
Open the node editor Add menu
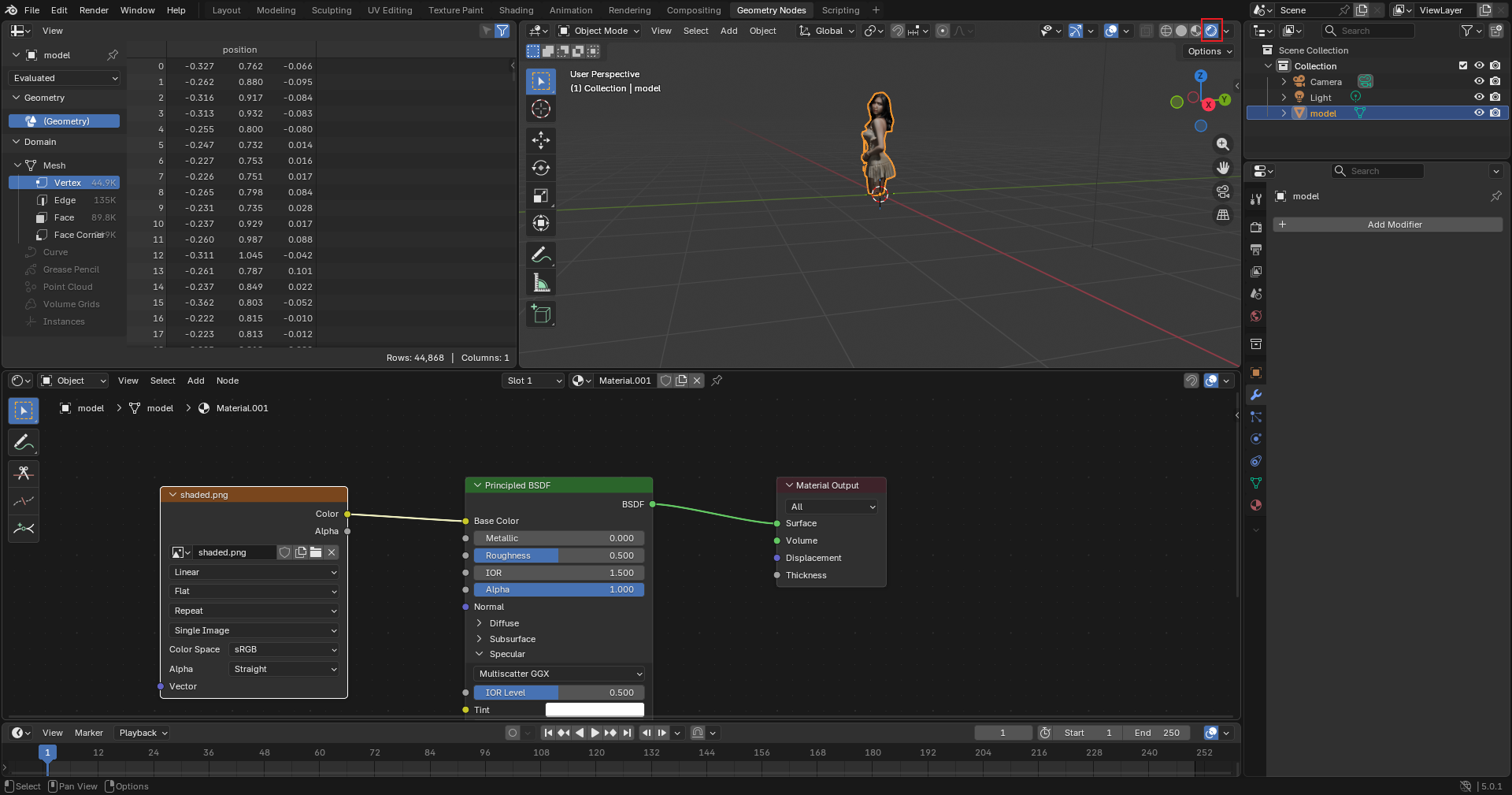[195, 381]
